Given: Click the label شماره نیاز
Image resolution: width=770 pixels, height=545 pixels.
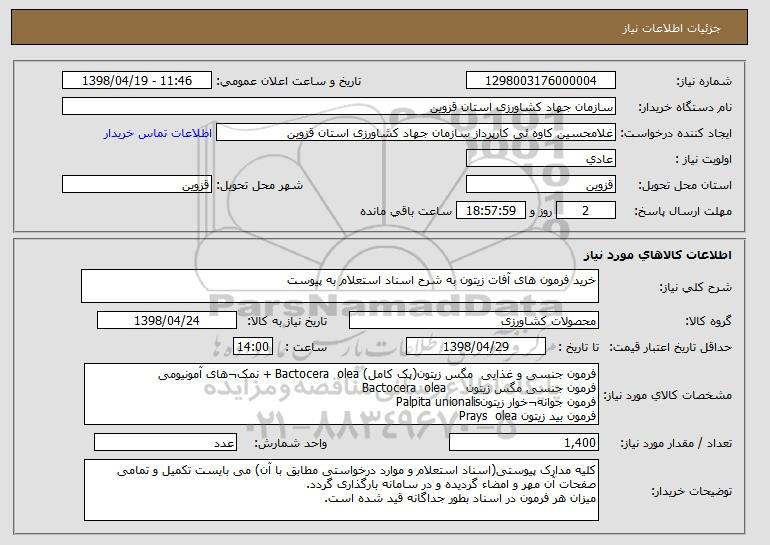Looking at the screenshot, I should (x=704, y=81).
